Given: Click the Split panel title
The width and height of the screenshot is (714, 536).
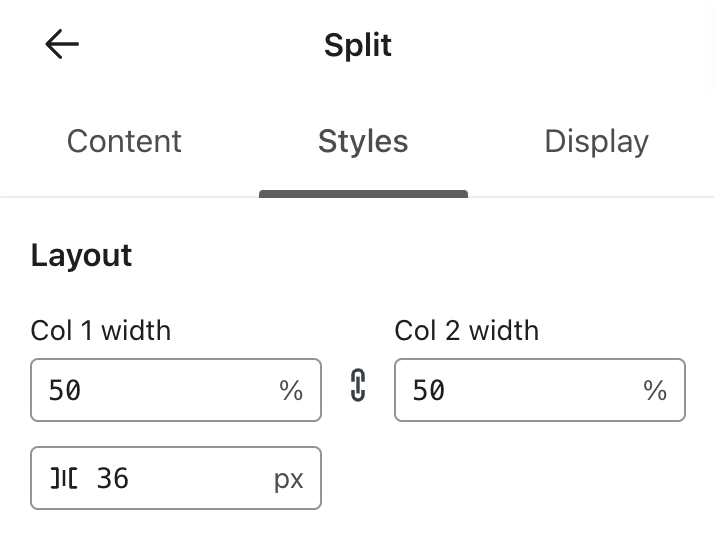Looking at the screenshot, I should pos(358,45).
